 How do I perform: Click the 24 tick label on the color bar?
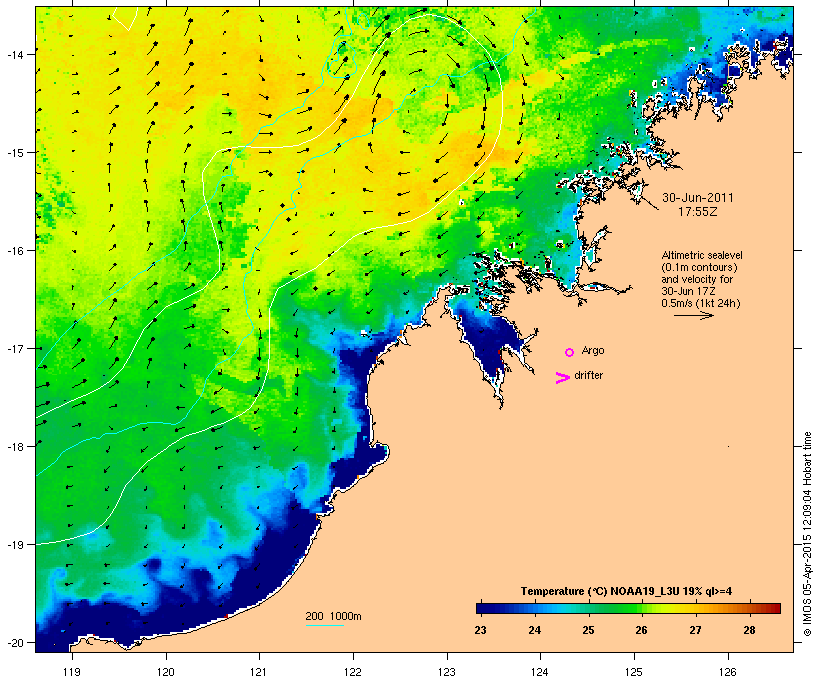(x=534, y=630)
